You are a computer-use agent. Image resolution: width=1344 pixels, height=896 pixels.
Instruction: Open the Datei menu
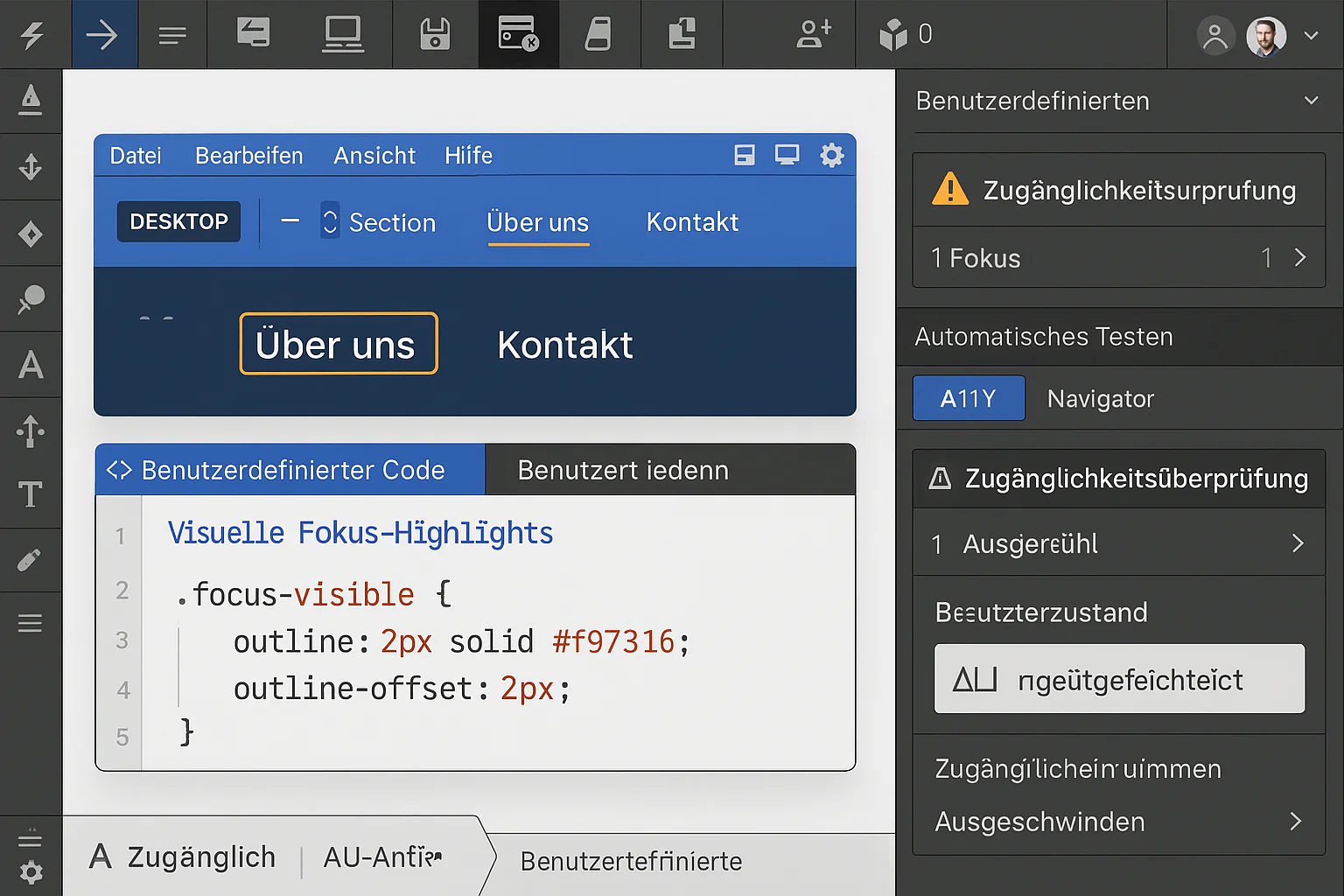click(135, 155)
